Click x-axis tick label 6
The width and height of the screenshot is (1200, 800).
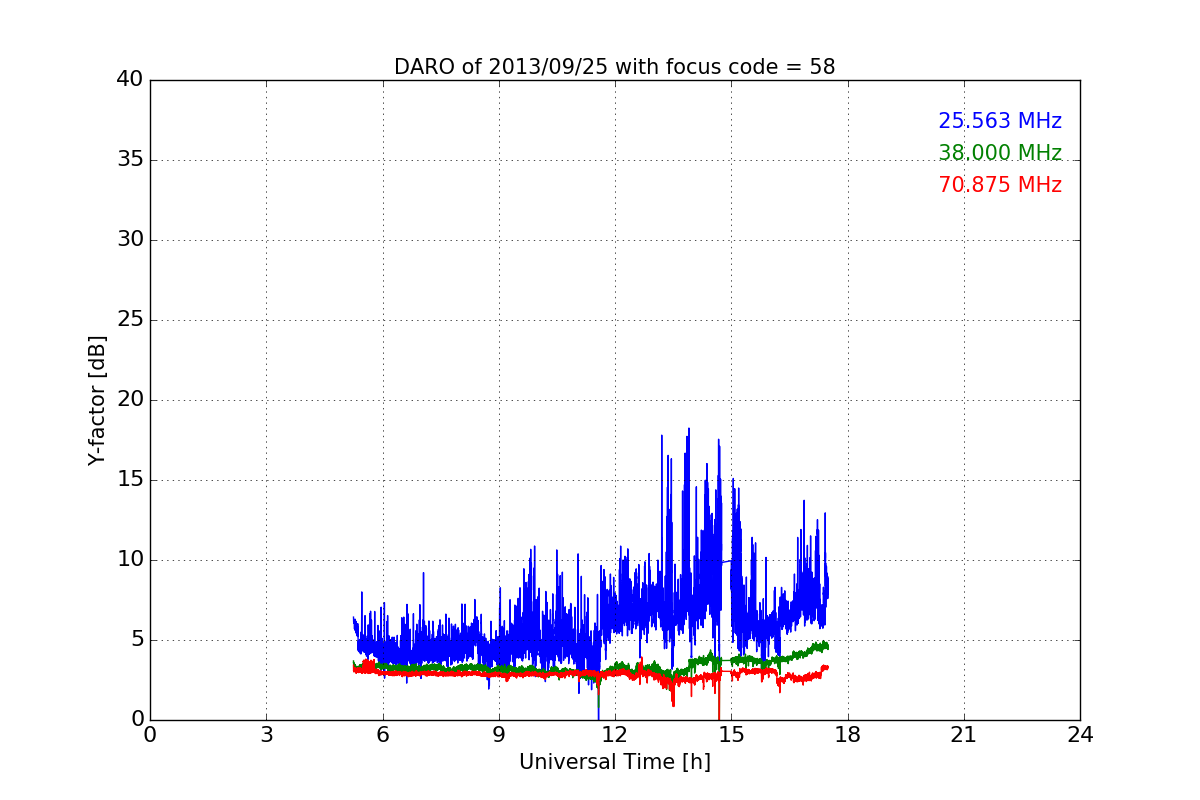[382, 735]
